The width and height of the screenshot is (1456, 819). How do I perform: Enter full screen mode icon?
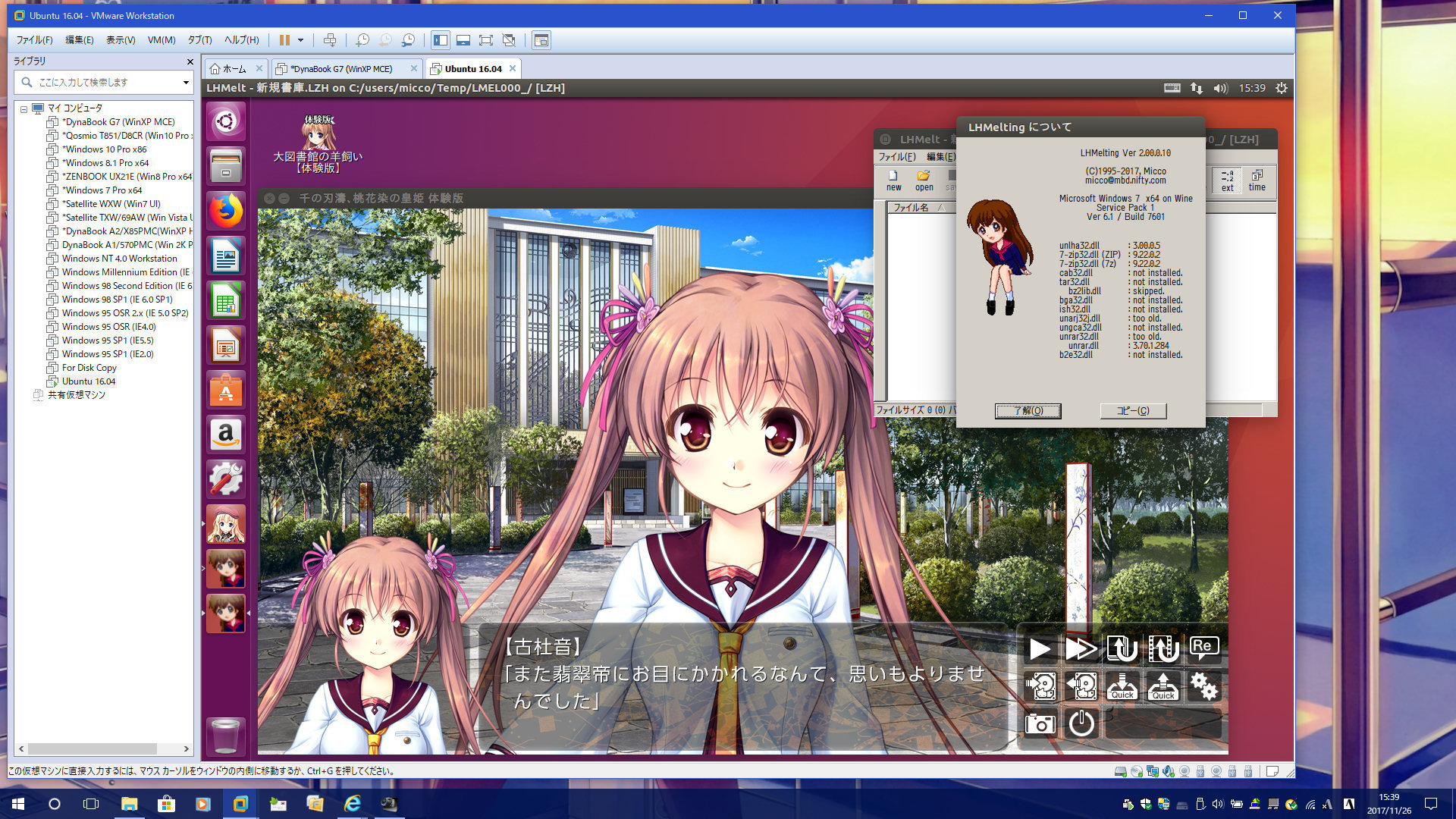(x=486, y=40)
